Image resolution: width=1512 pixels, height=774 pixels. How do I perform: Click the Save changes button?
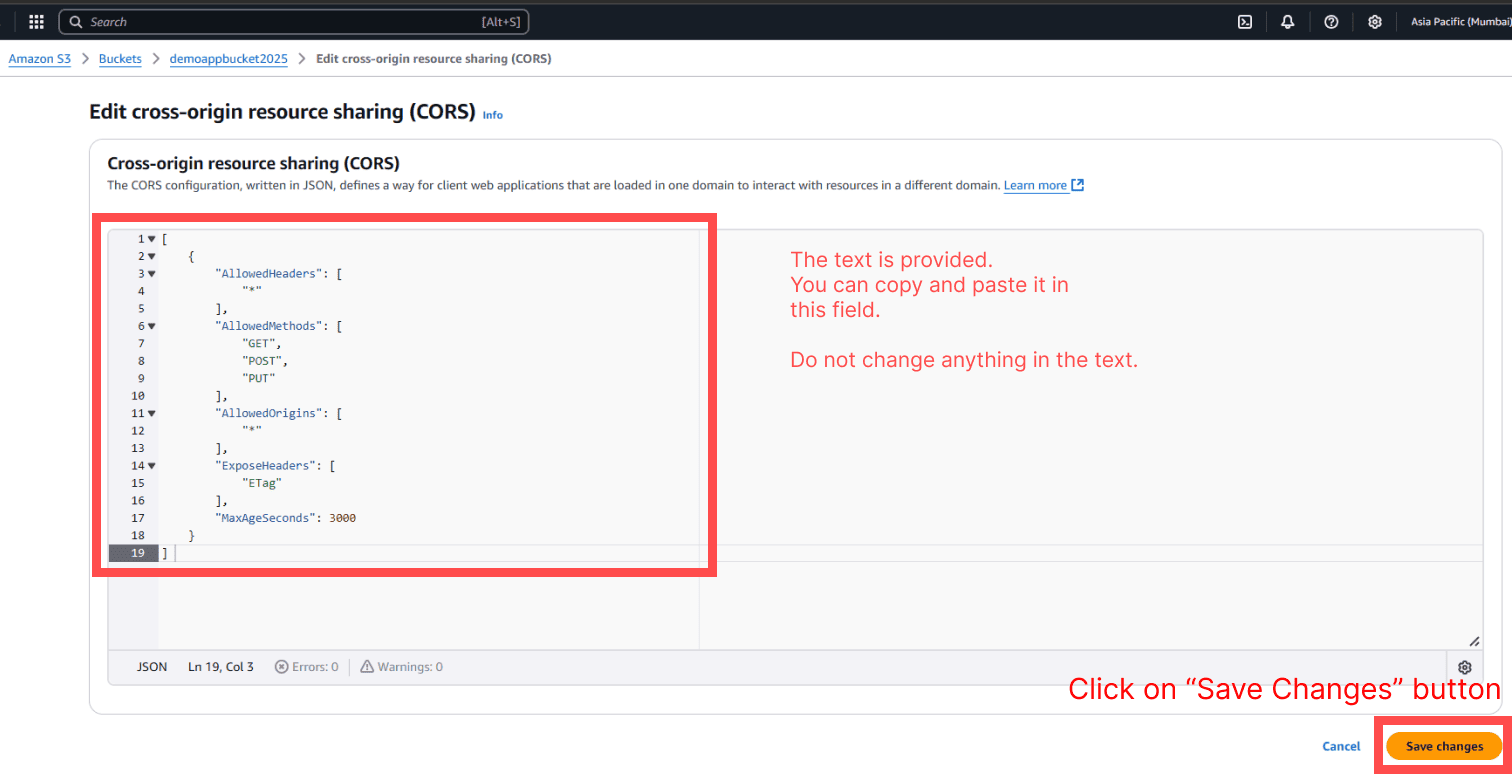1444,746
